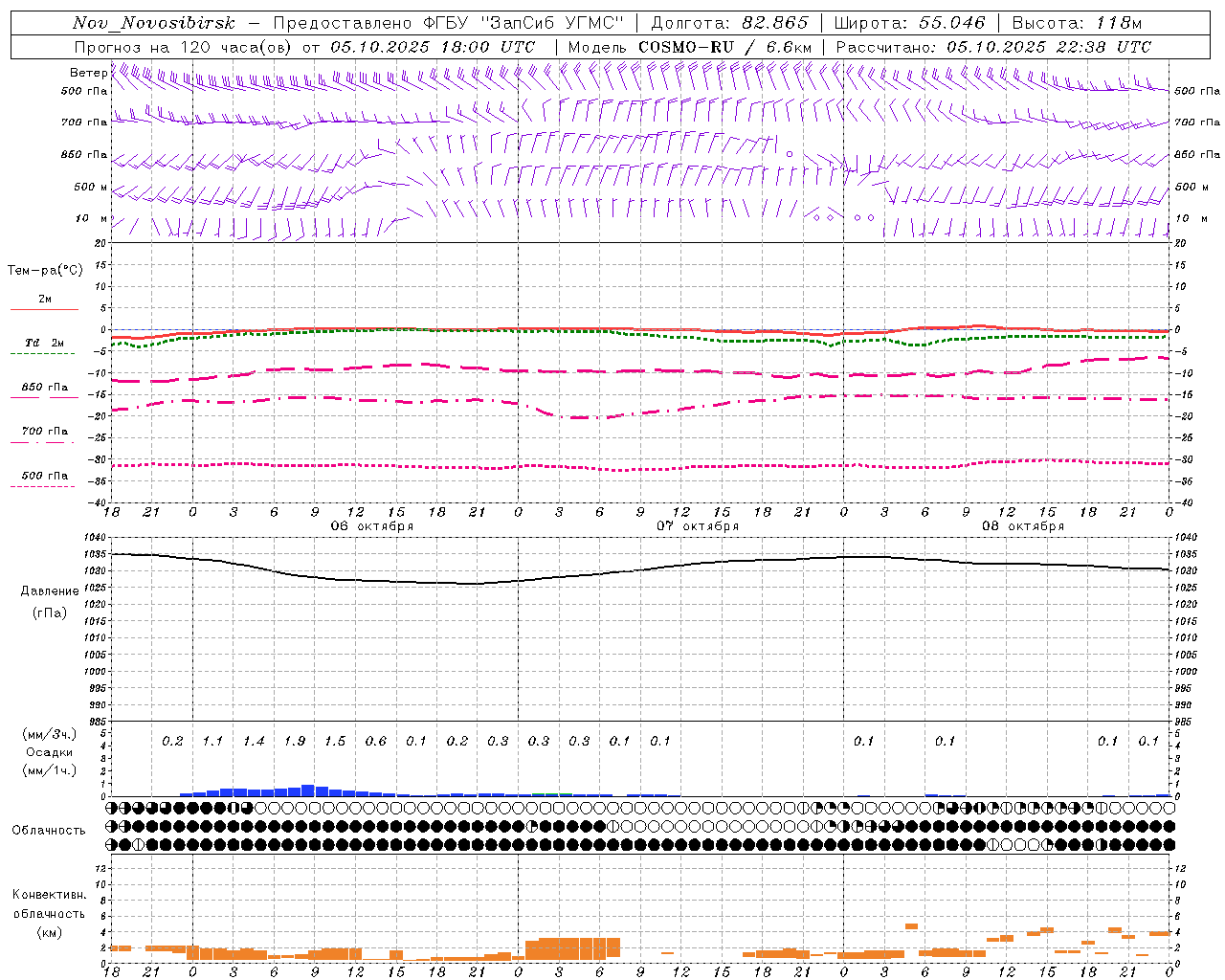1225x980 pixels.
Task: Click the 1.1 precipitation value
Action: pos(212,742)
